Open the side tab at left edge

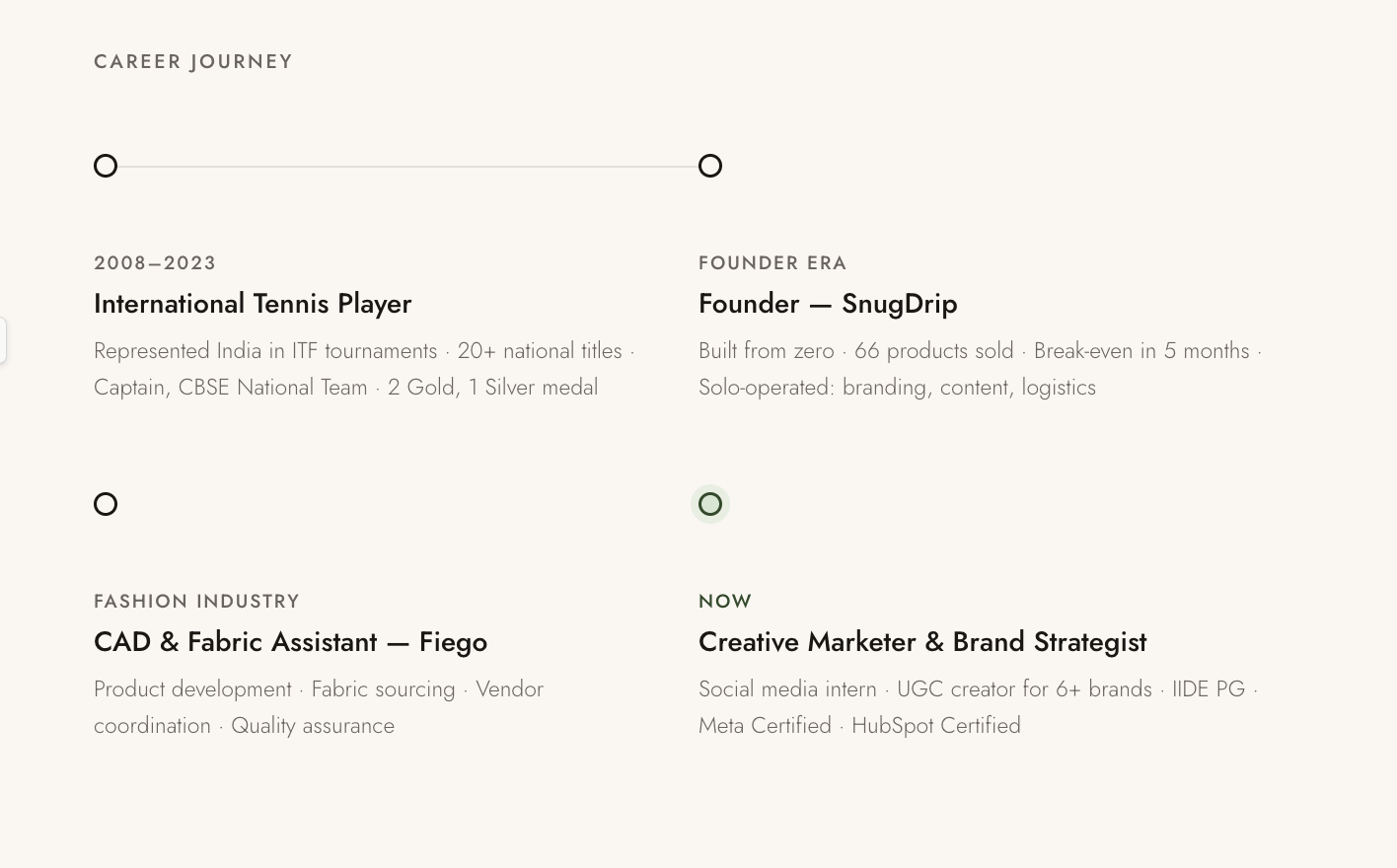(x=3, y=340)
